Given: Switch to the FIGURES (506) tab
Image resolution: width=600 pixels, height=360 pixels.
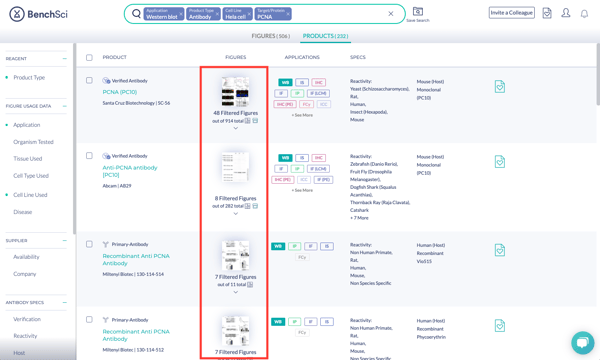Looking at the screenshot, I should 271,36.
